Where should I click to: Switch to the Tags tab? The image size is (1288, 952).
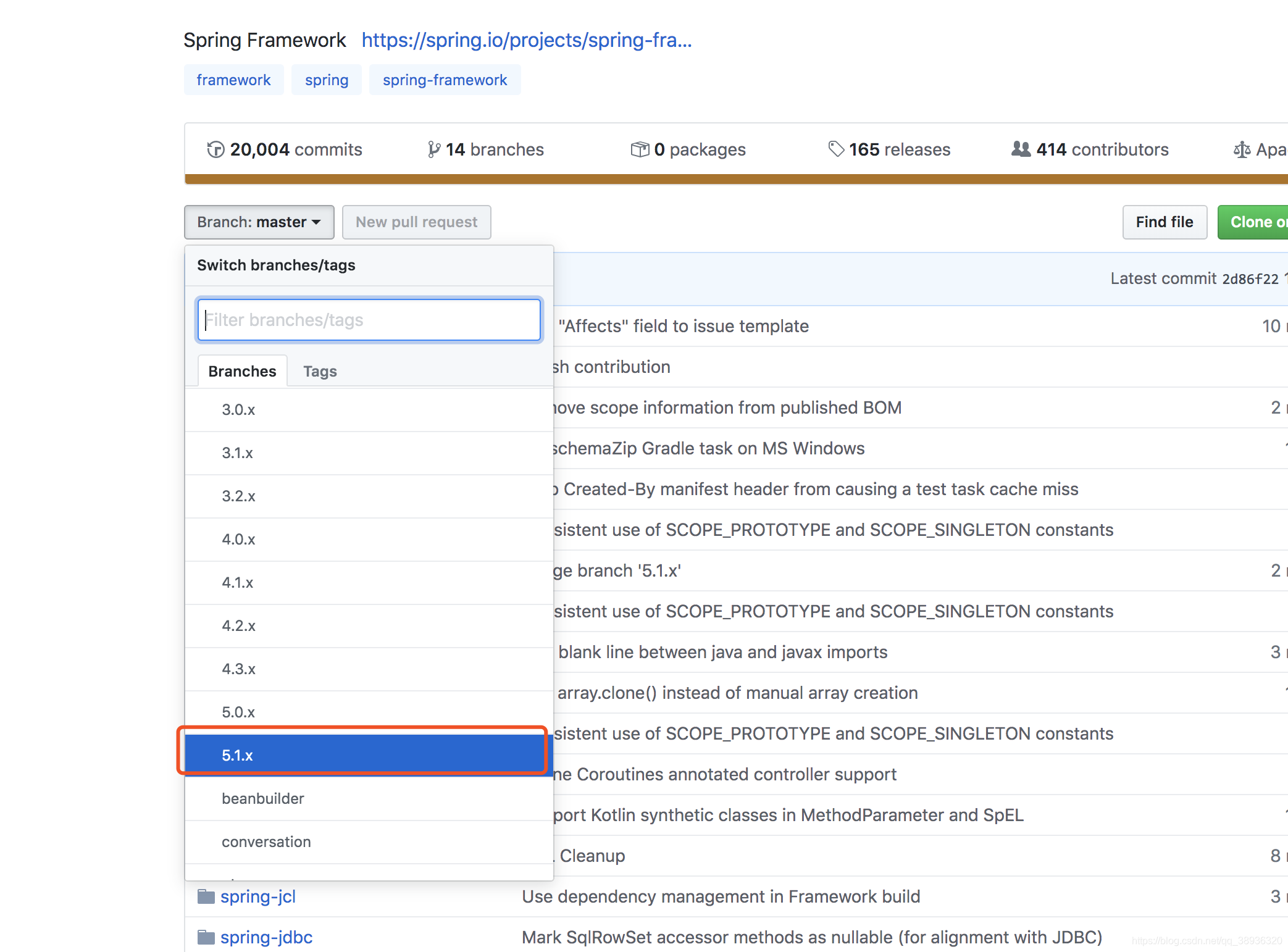point(319,370)
